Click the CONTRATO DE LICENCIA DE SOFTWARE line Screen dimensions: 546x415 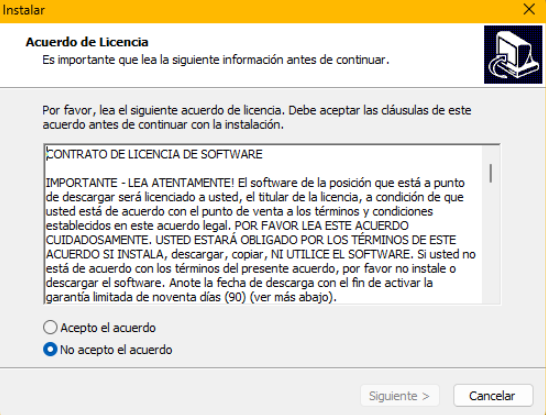point(154,154)
